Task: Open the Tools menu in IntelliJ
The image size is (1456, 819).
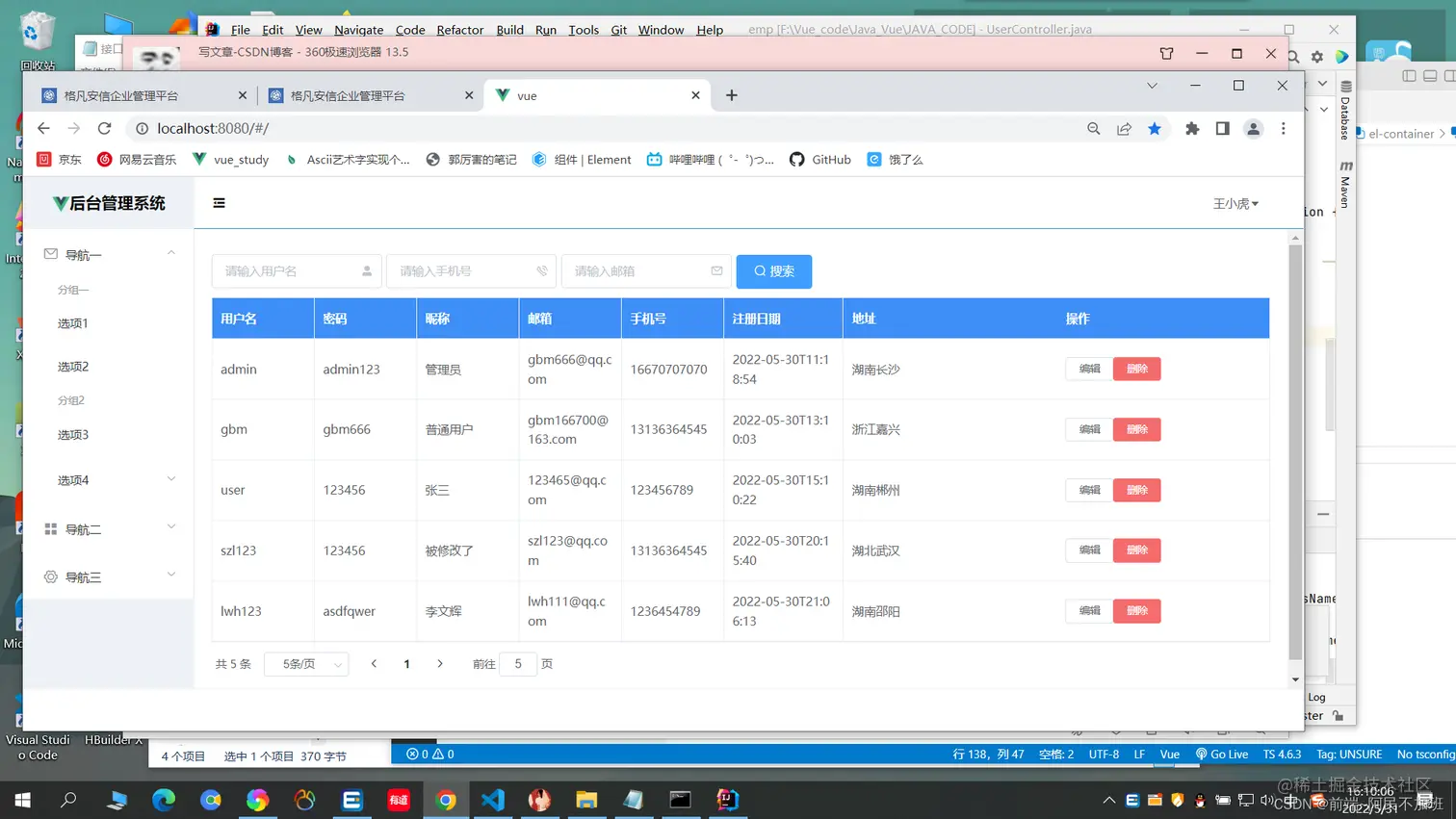Action: (x=584, y=30)
